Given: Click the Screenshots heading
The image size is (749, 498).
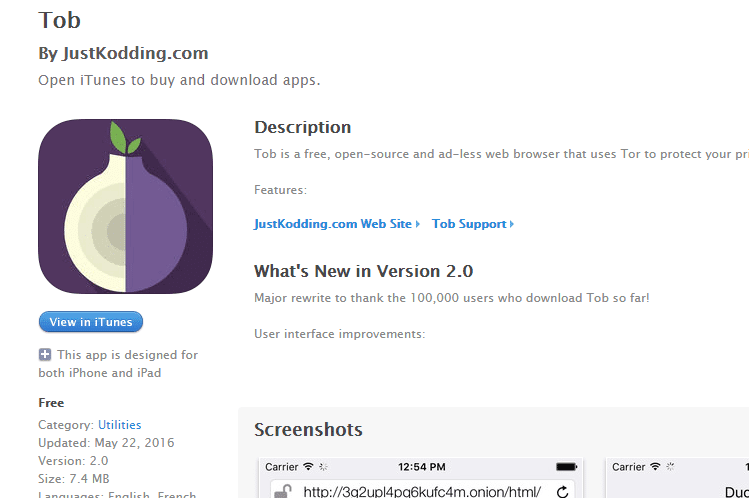Looking at the screenshot, I should pyautogui.click(x=308, y=430).
